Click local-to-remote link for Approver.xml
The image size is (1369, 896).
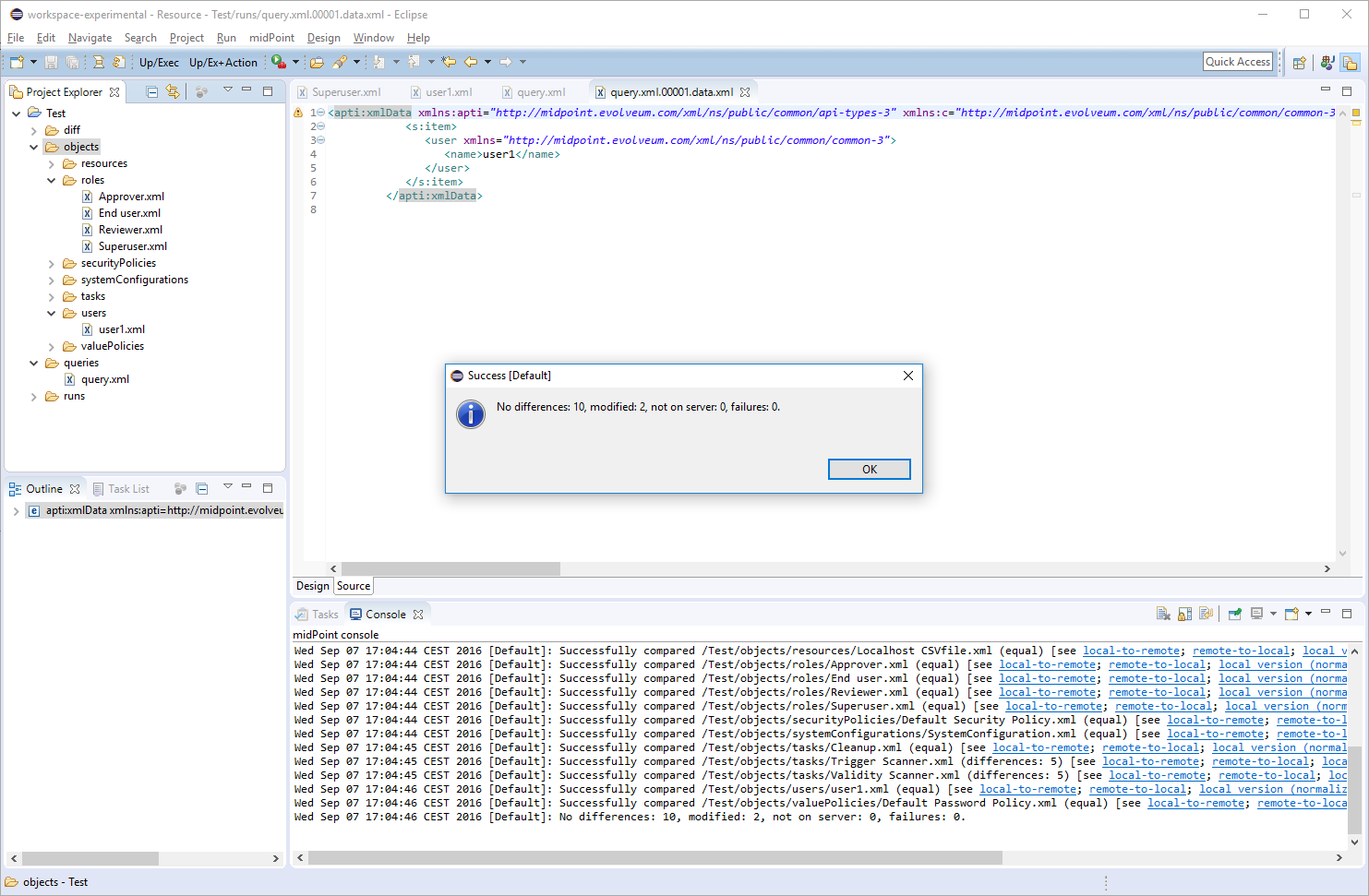[1047, 664]
